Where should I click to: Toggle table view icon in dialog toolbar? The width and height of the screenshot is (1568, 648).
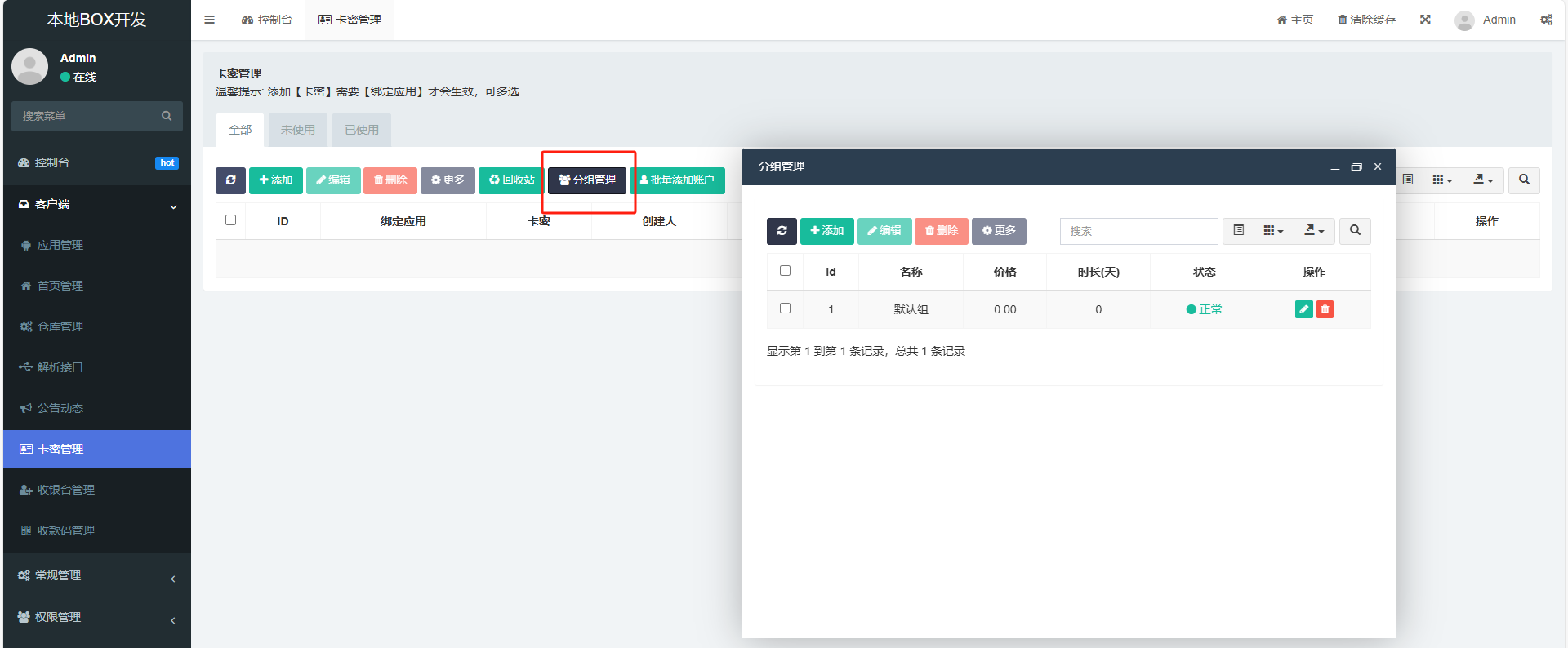[x=1238, y=231]
